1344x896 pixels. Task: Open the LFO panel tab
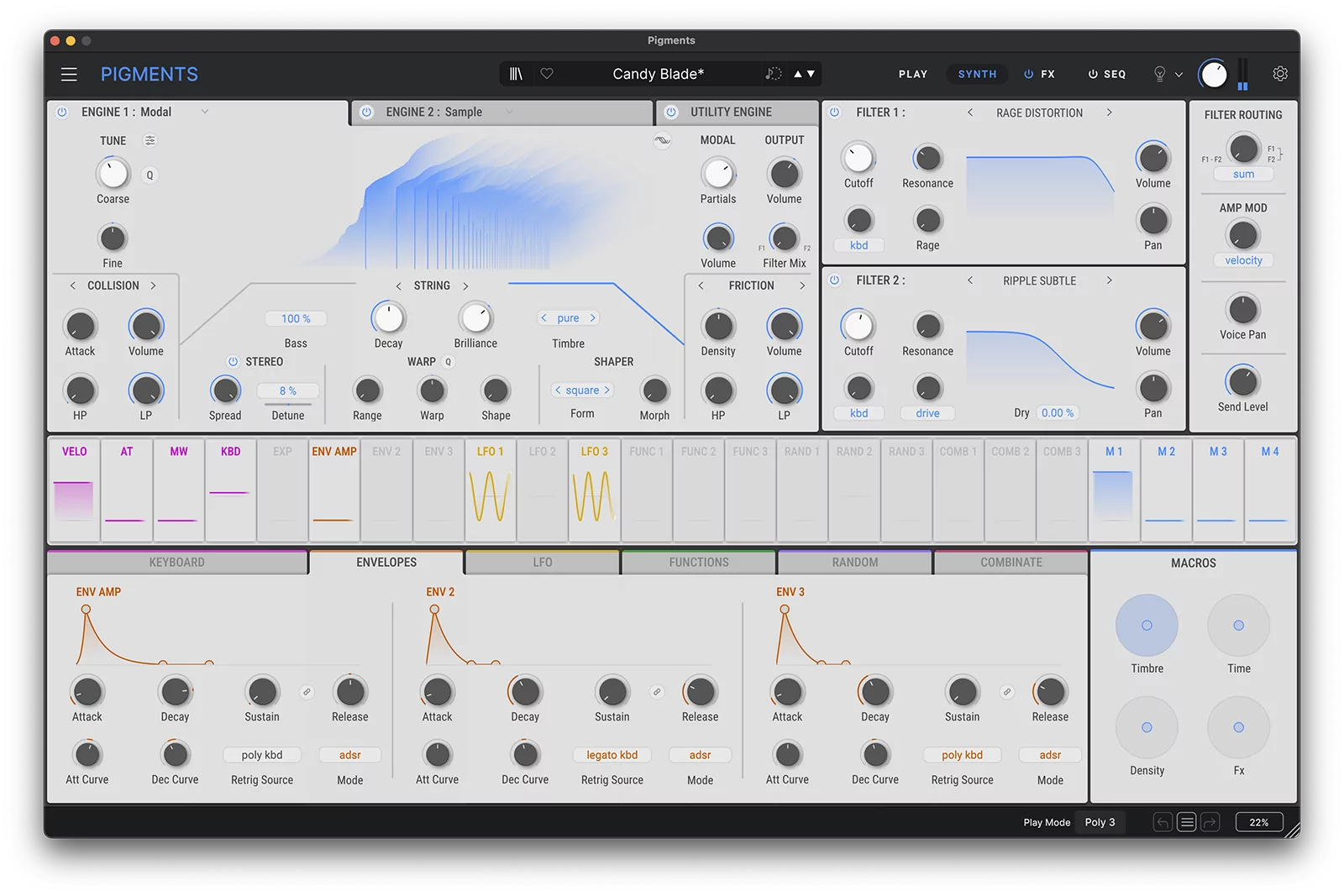point(542,562)
